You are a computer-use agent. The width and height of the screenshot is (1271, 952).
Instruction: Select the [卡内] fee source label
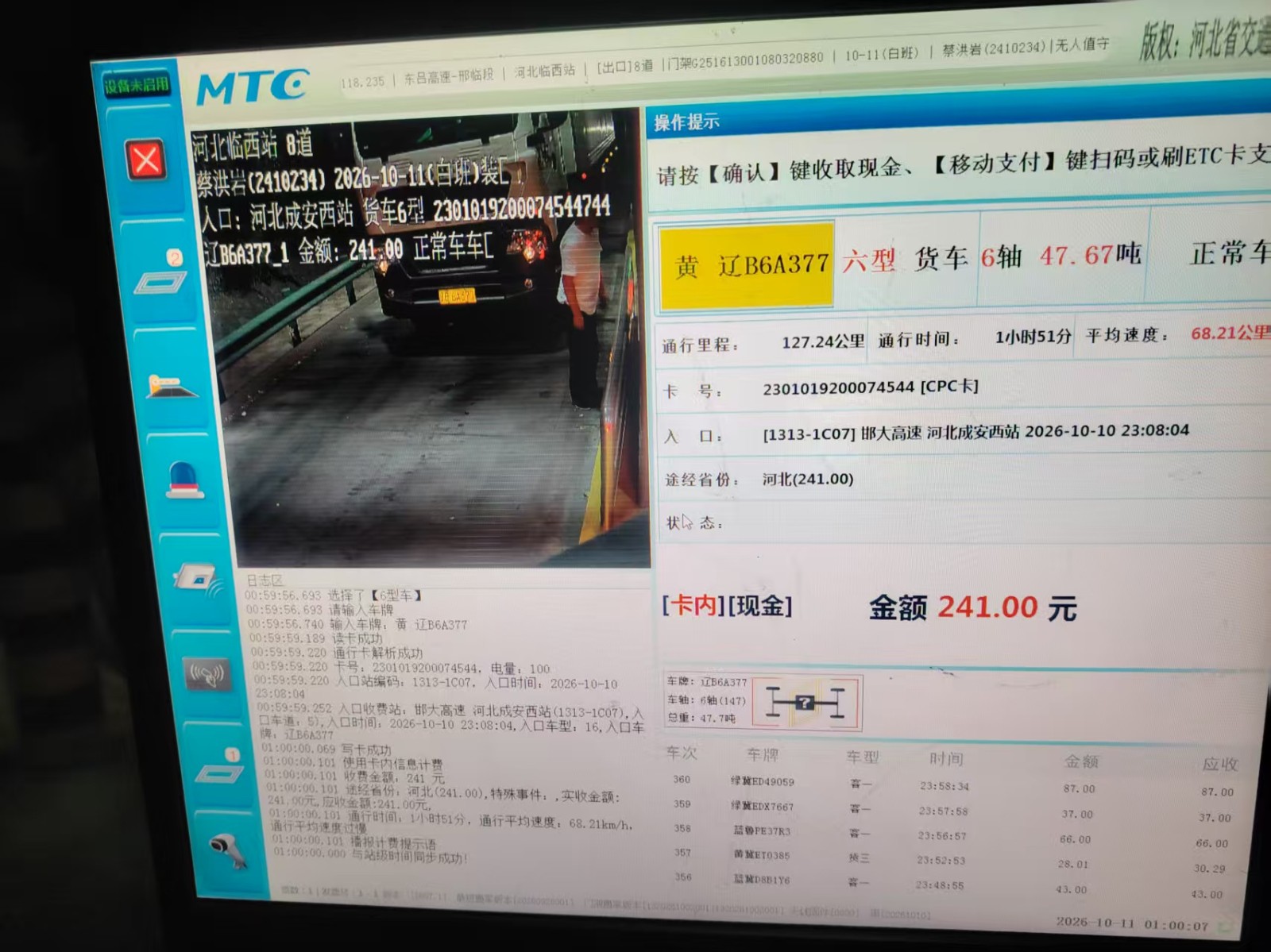[693, 606]
